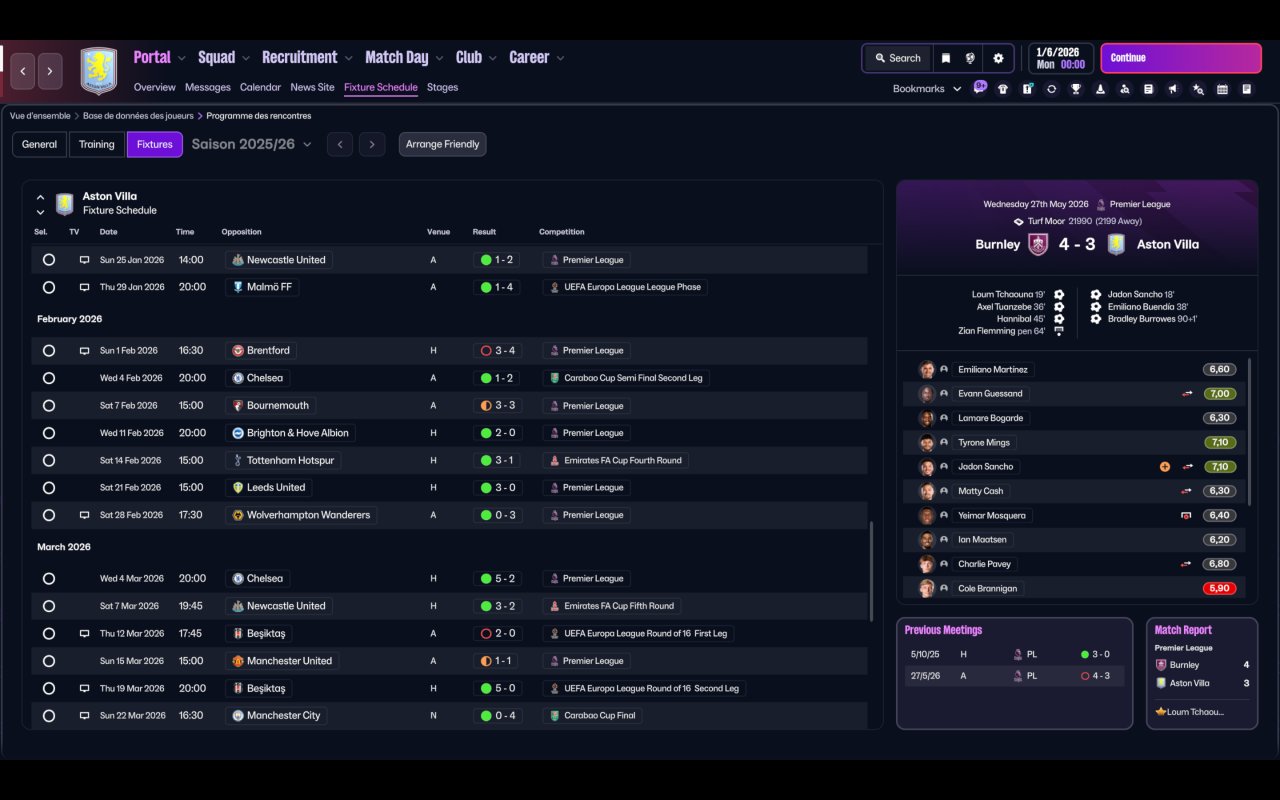Click the Continue button
This screenshot has width=1280, height=800.
[x=1181, y=58]
